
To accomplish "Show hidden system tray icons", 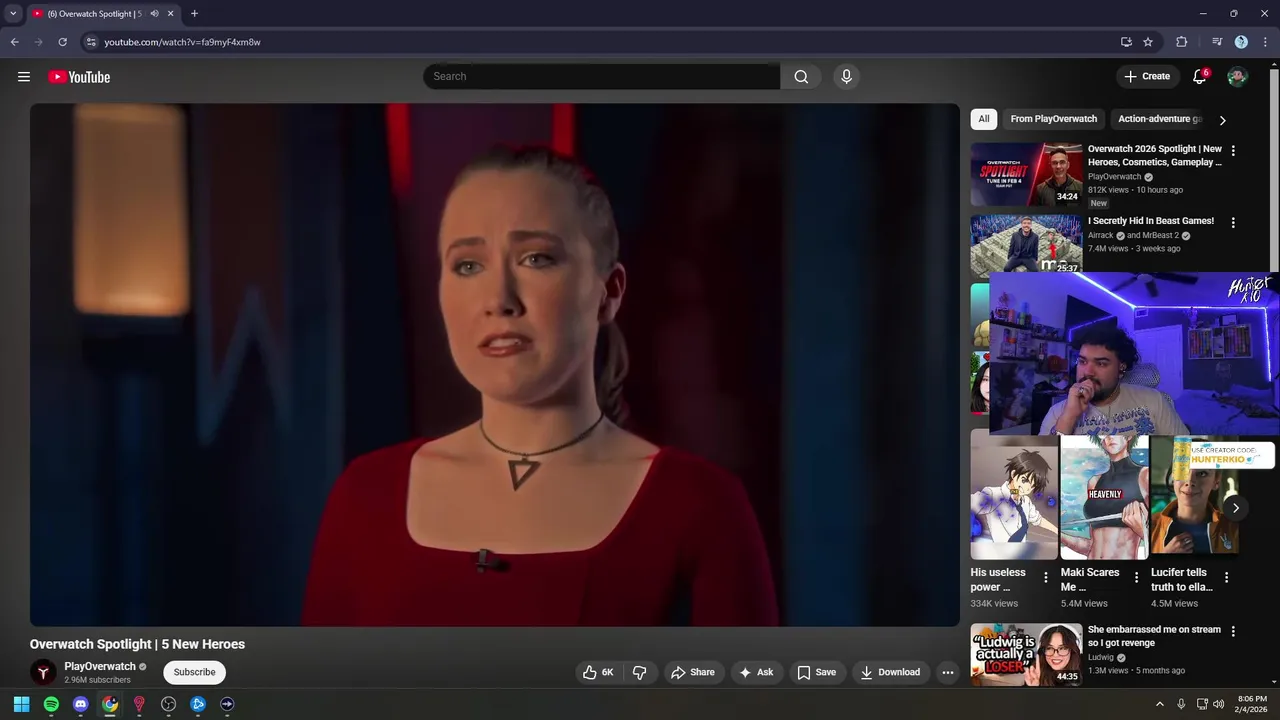I will pyautogui.click(x=1160, y=704).
